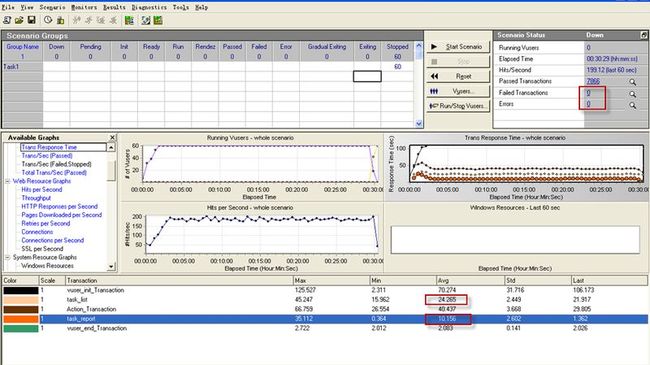The width and height of the screenshot is (650, 365).
Task: Click the magnifier beside Failed Transactions
Action: [632, 94]
